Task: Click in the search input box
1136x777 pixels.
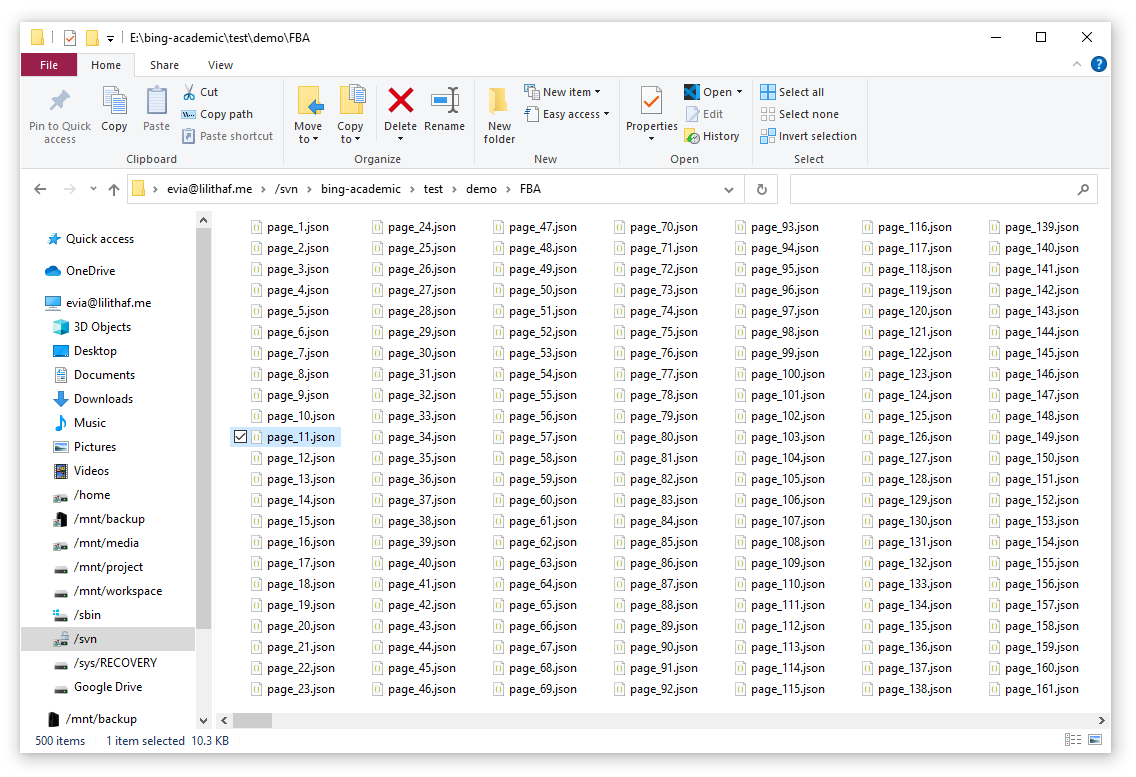Action: pos(930,189)
